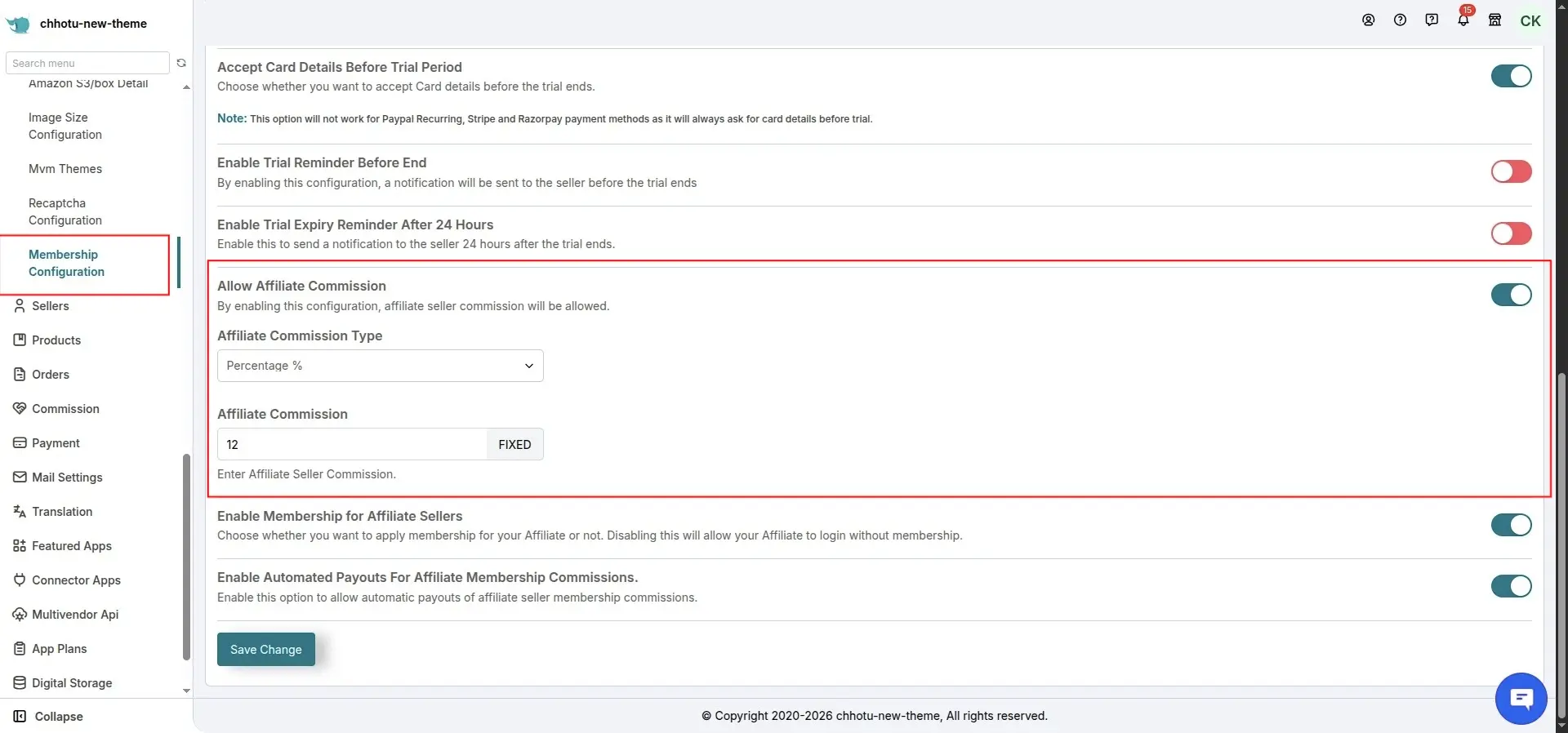Toggle Automated Payouts For Affiliate Membership Commissions

(1511, 586)
